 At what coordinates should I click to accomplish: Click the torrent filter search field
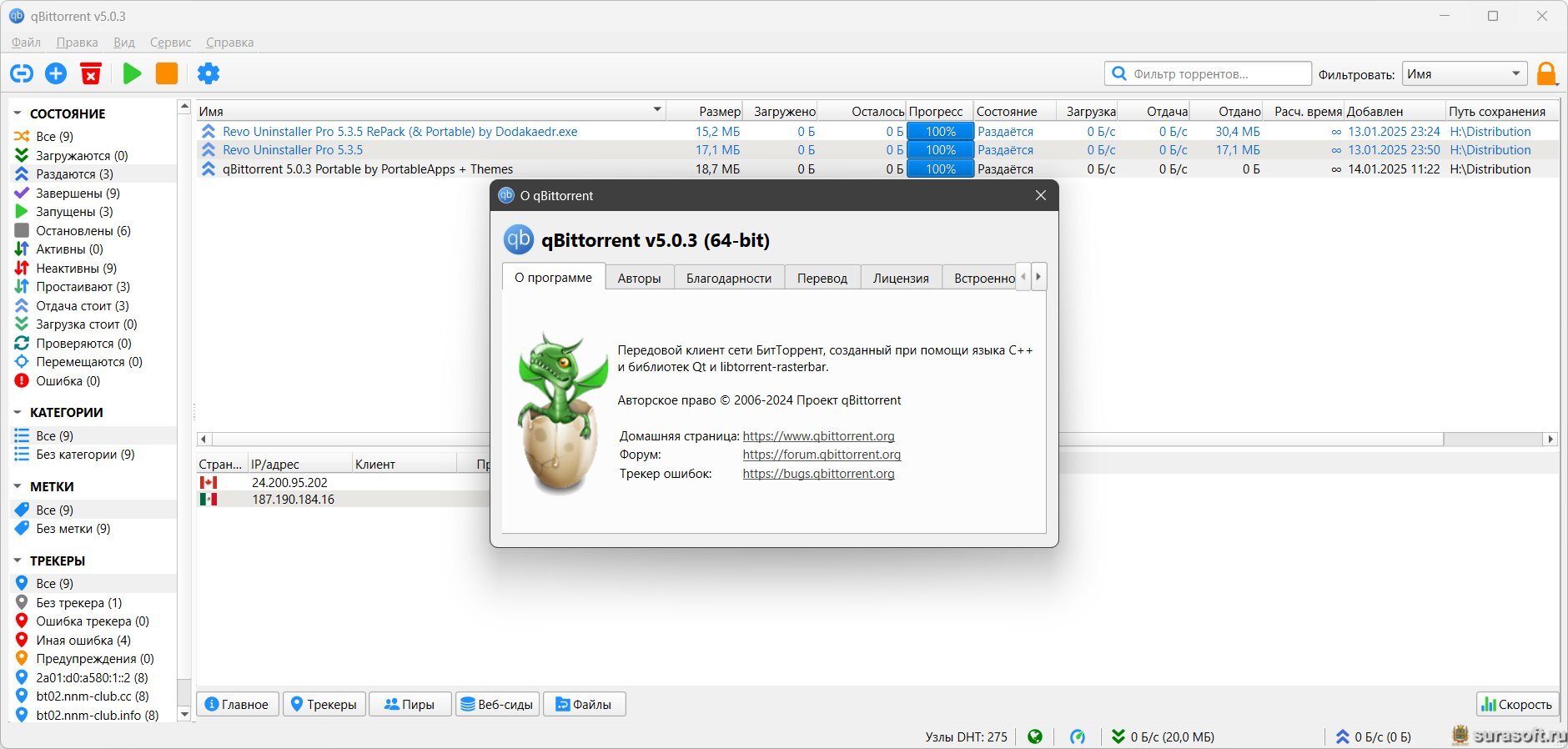point(1208,73)
